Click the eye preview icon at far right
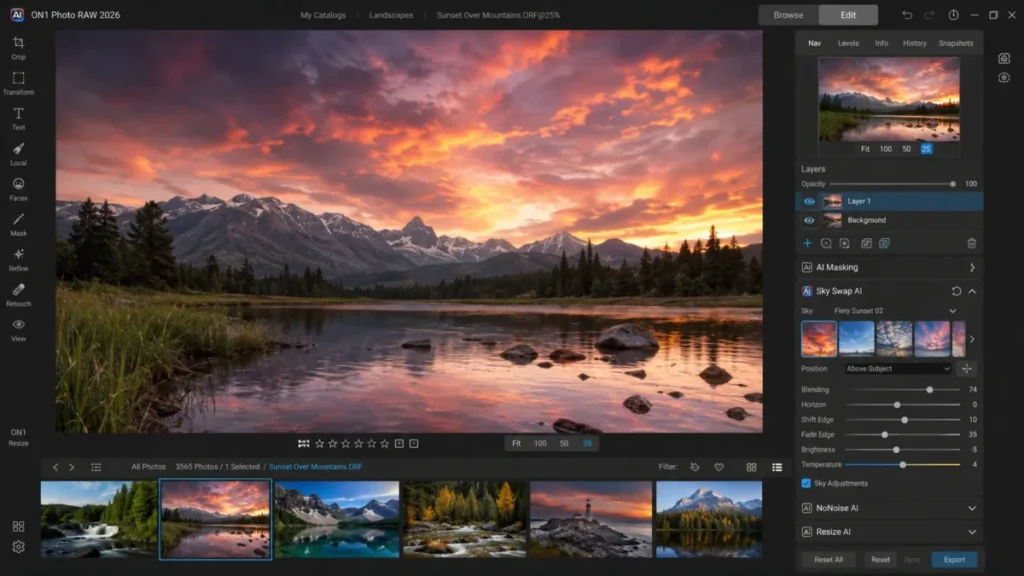Screen dimensions: 1024x576 (x=1004, y=78)
